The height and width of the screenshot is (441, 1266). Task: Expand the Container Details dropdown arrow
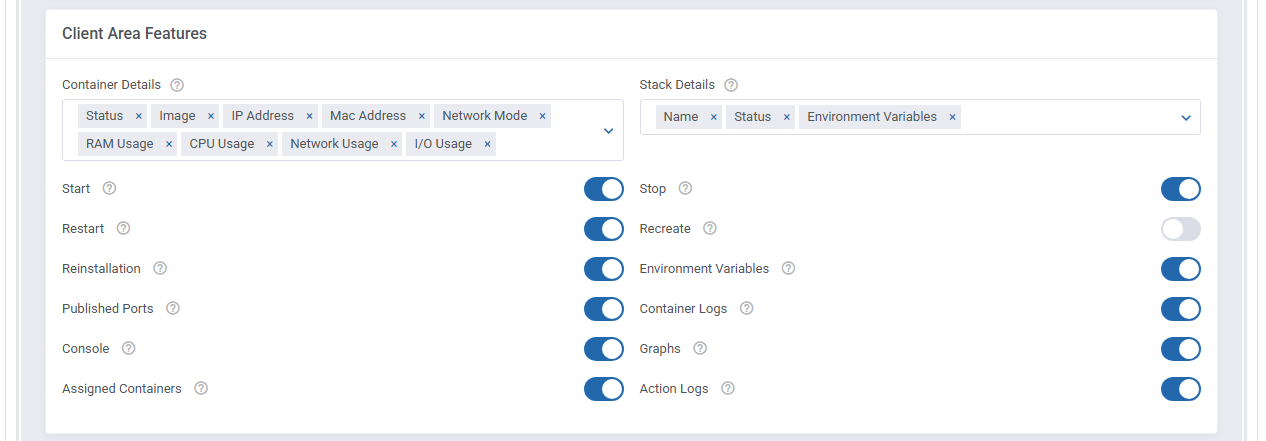tap(608, 130)
